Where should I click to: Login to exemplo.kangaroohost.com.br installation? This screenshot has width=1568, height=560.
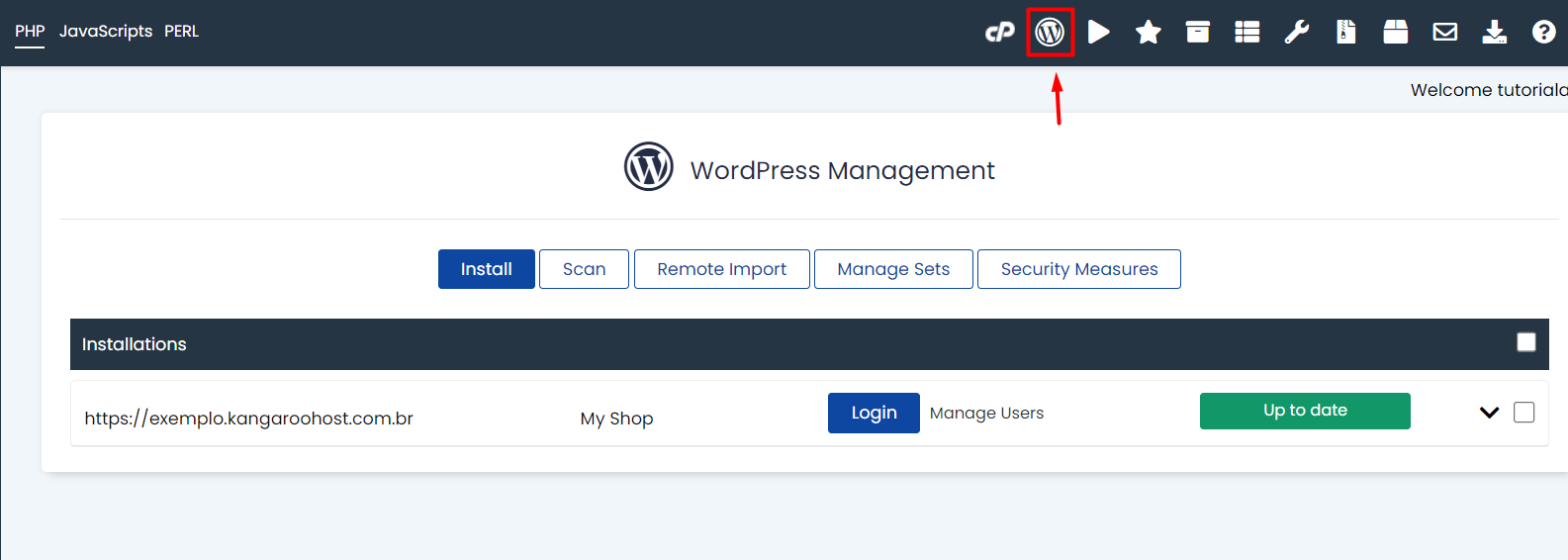[x=874, y=413]
